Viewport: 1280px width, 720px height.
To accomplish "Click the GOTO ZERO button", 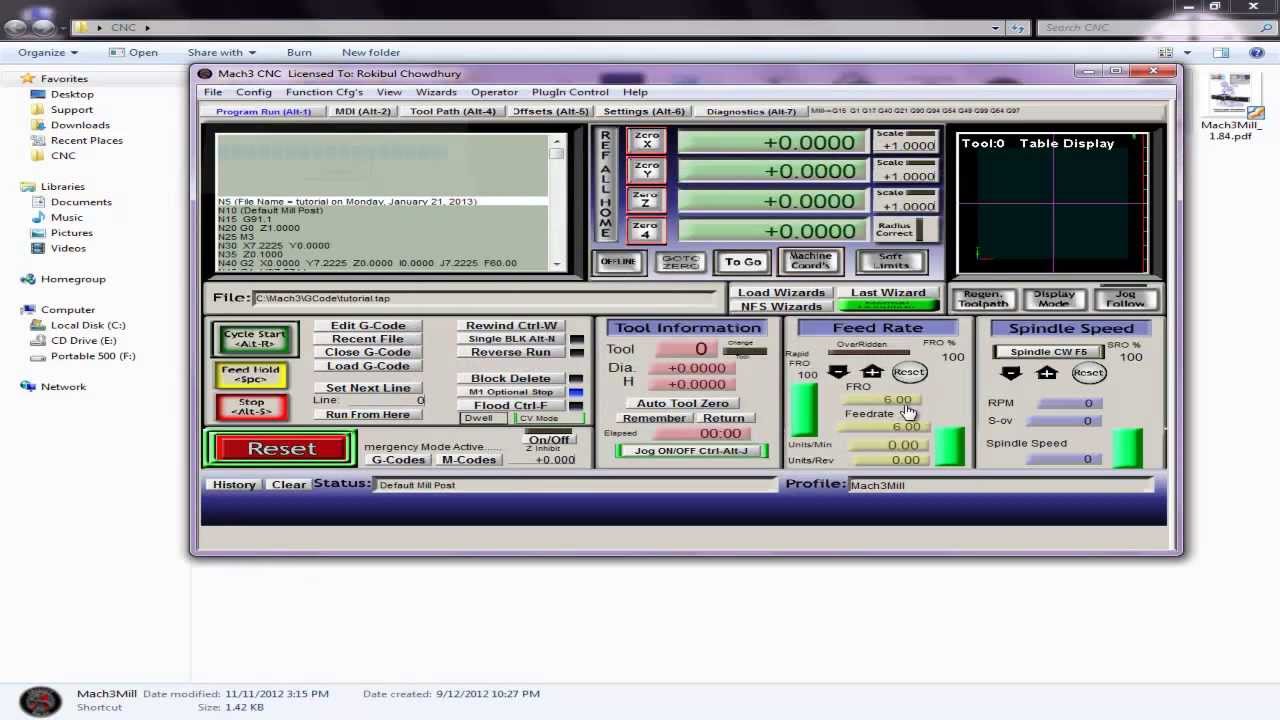I will (x=680, y=262).
